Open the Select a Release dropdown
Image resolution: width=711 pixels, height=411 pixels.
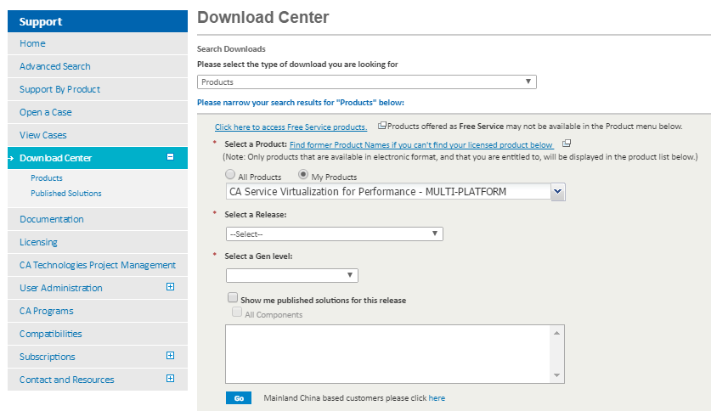[x=334, y=234]
